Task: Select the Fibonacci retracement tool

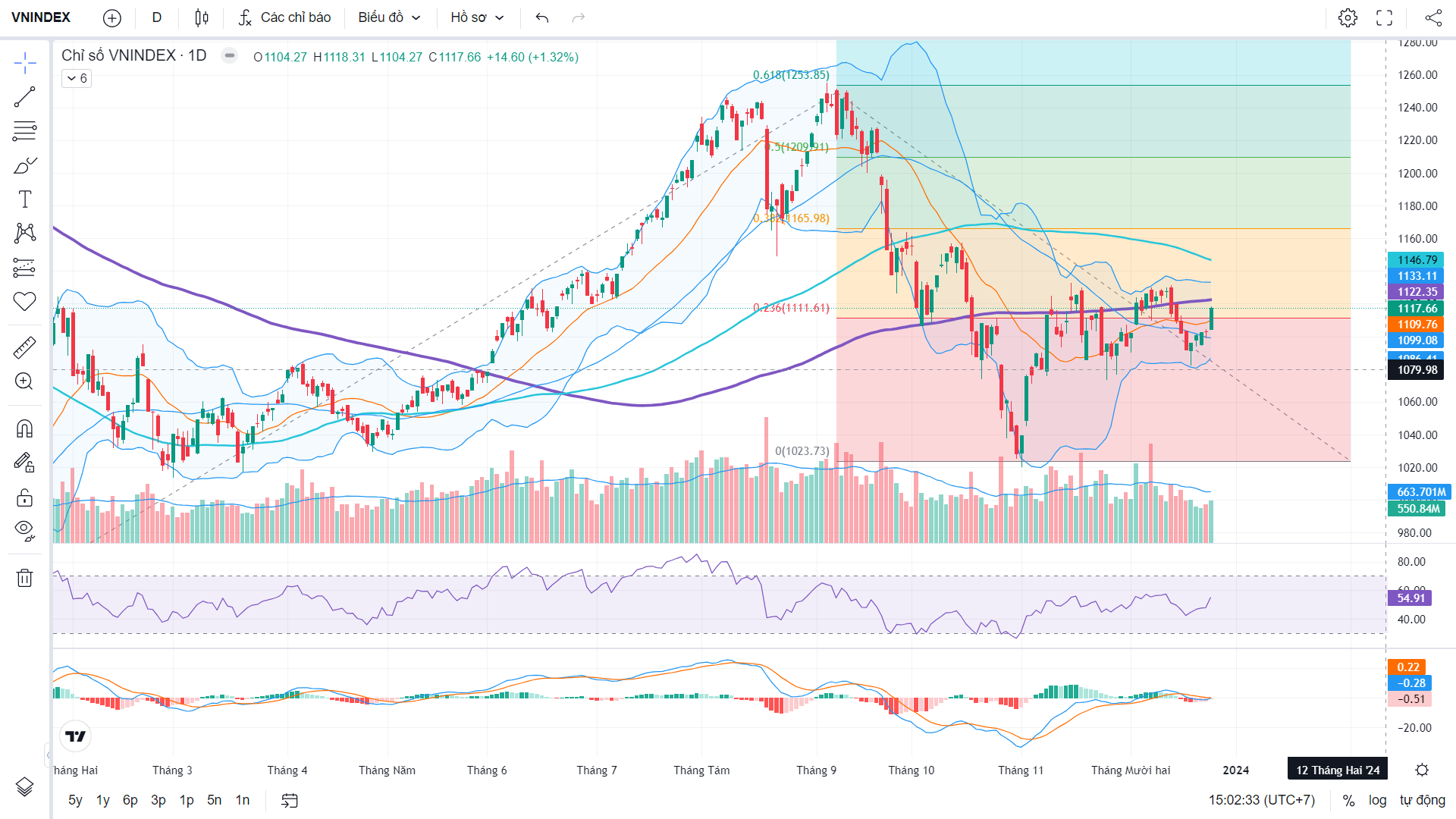Action: 24,131
